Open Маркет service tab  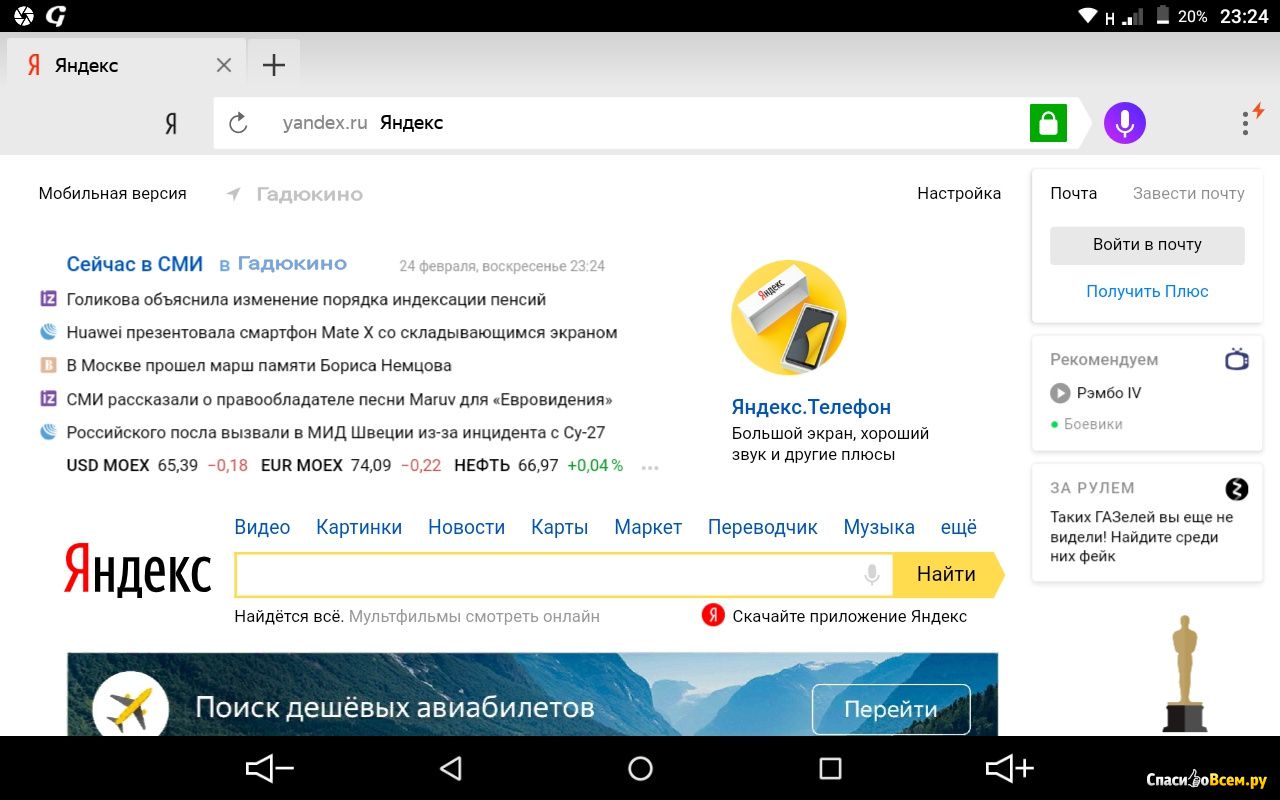648,527
